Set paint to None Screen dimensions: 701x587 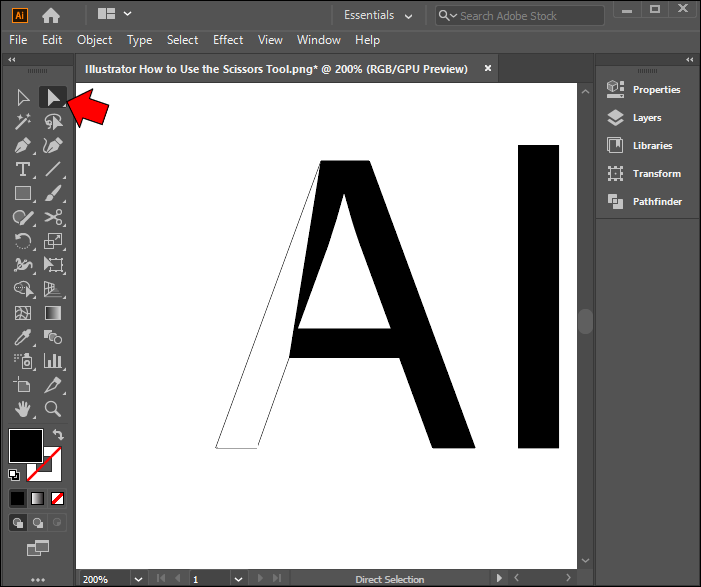coord(58,498)
